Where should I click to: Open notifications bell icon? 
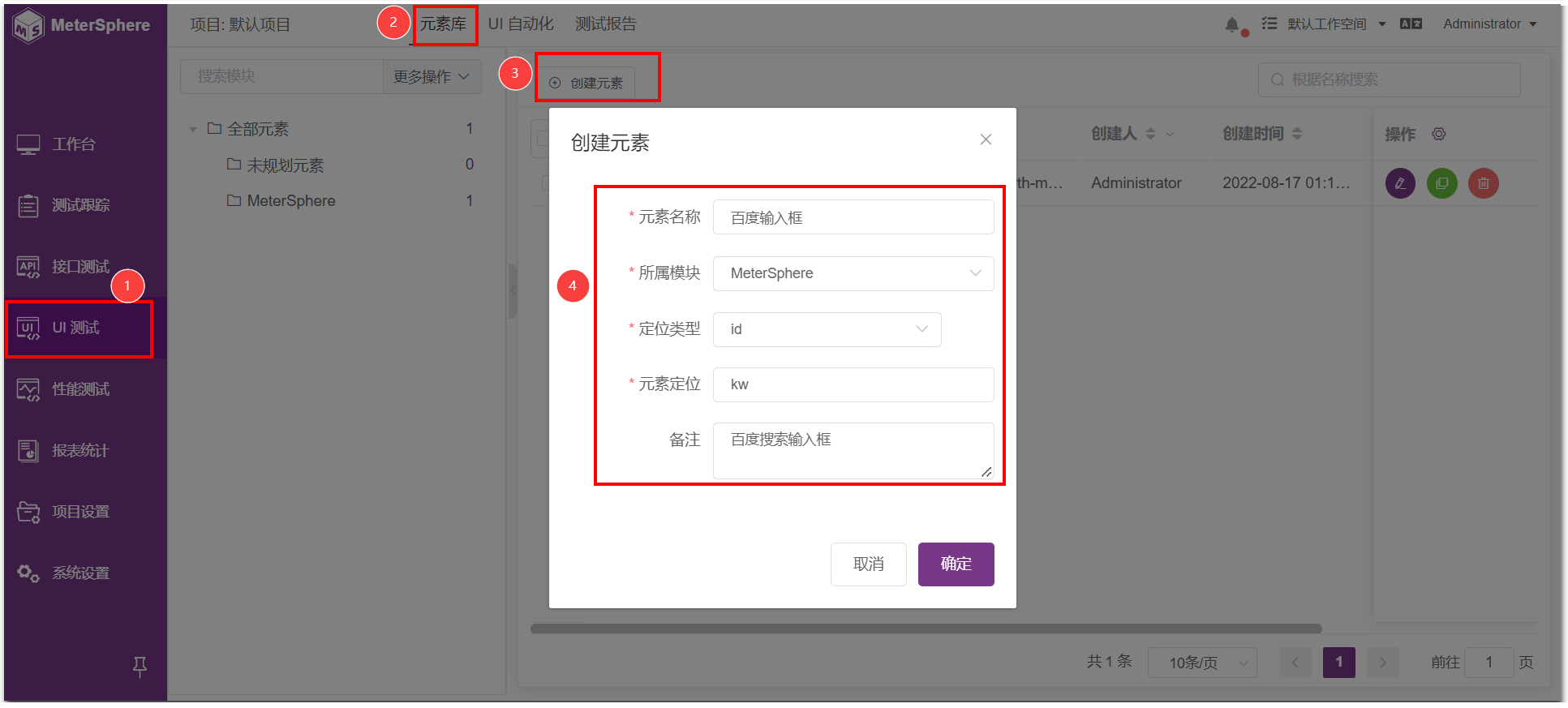pos(1232,24)
